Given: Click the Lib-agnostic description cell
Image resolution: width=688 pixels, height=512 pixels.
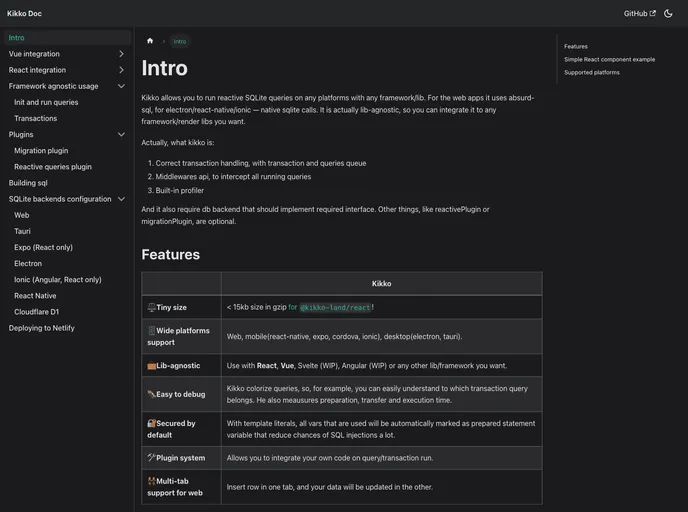Looking at the screenshot, I should 382,366.
